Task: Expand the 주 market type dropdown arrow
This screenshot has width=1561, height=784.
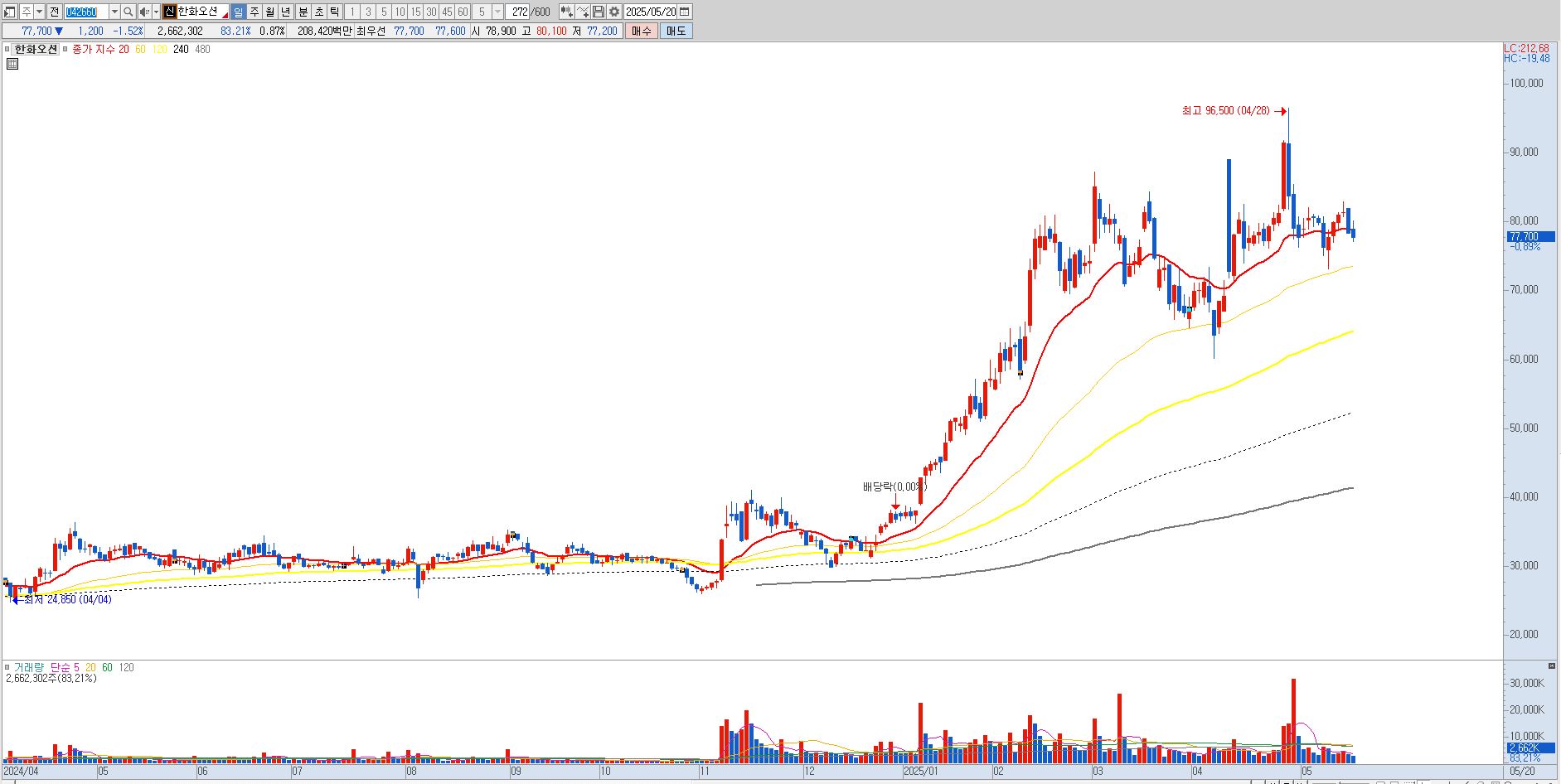Action: (39, 12)
